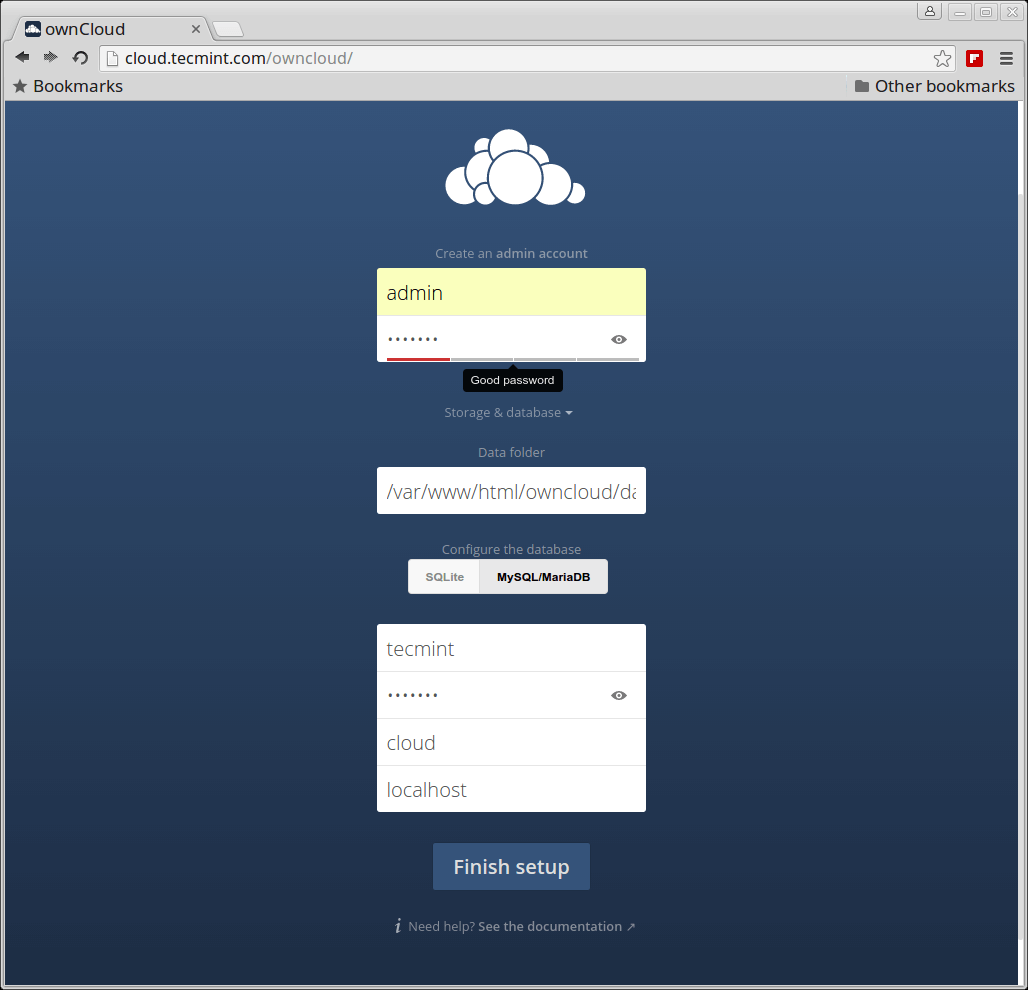Open a new browser tab

[x=228, y=29]
